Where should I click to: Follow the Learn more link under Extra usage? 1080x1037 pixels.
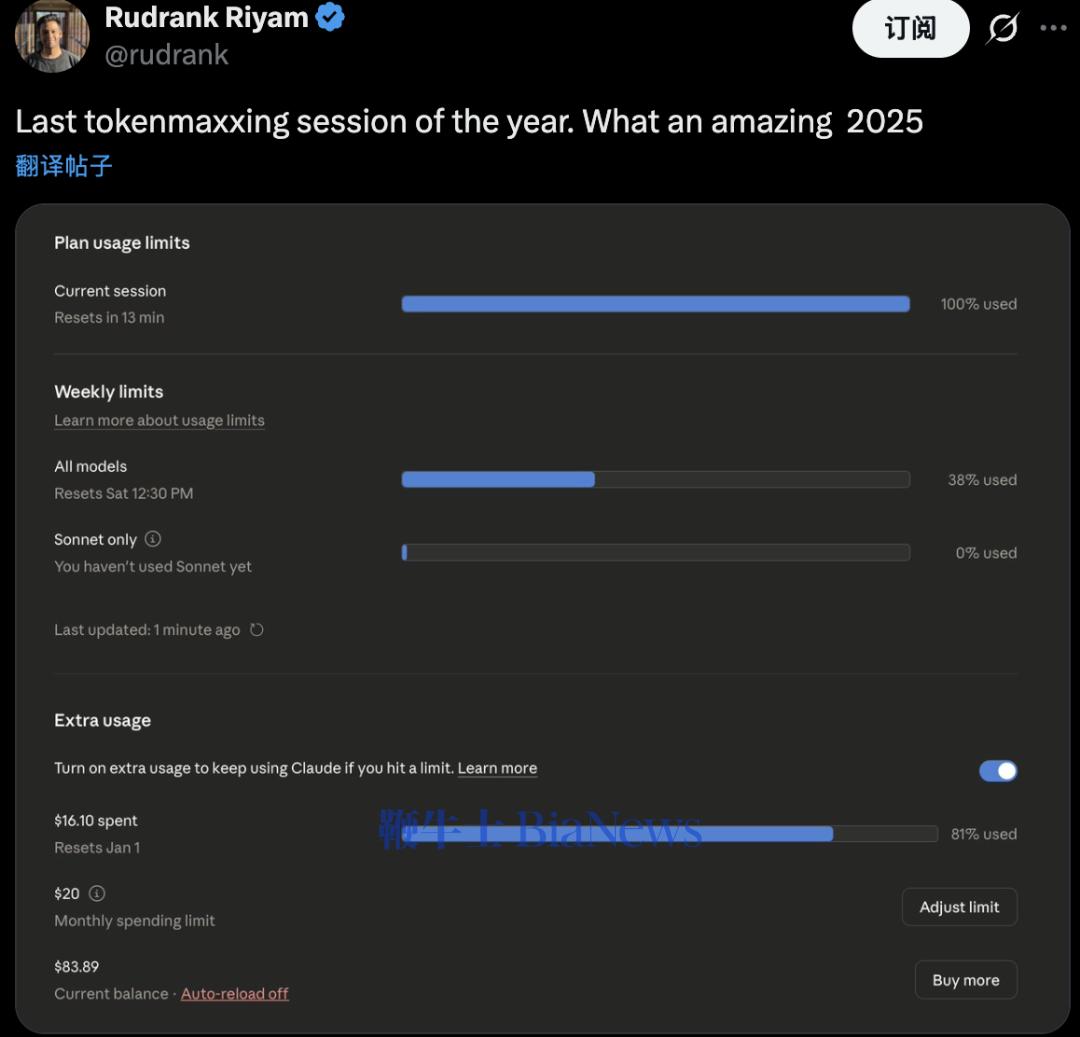[x=497, y=768]
